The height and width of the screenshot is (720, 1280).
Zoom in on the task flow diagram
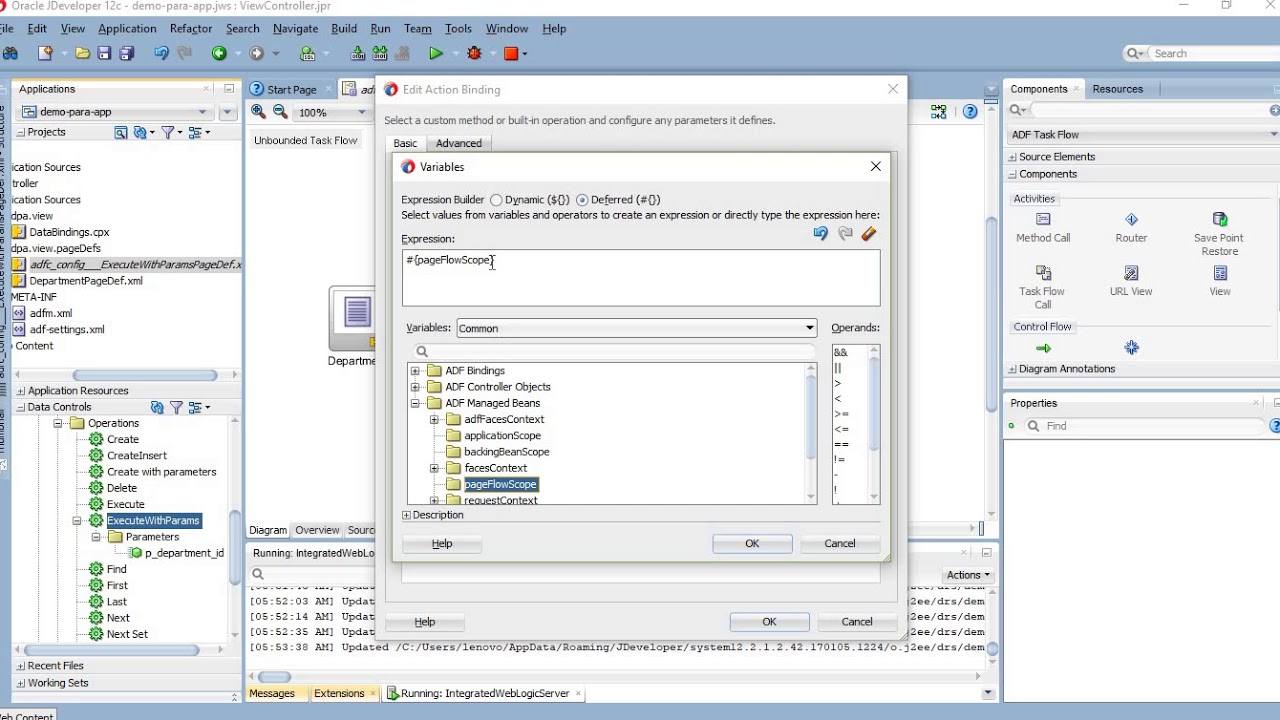pyautogui.click(x=259, y=112)
